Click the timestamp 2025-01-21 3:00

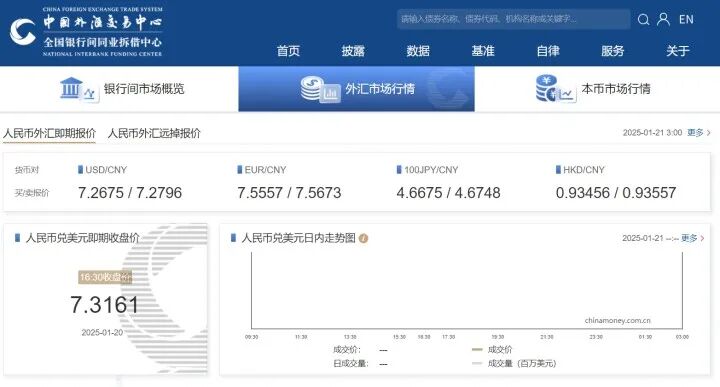652,133
